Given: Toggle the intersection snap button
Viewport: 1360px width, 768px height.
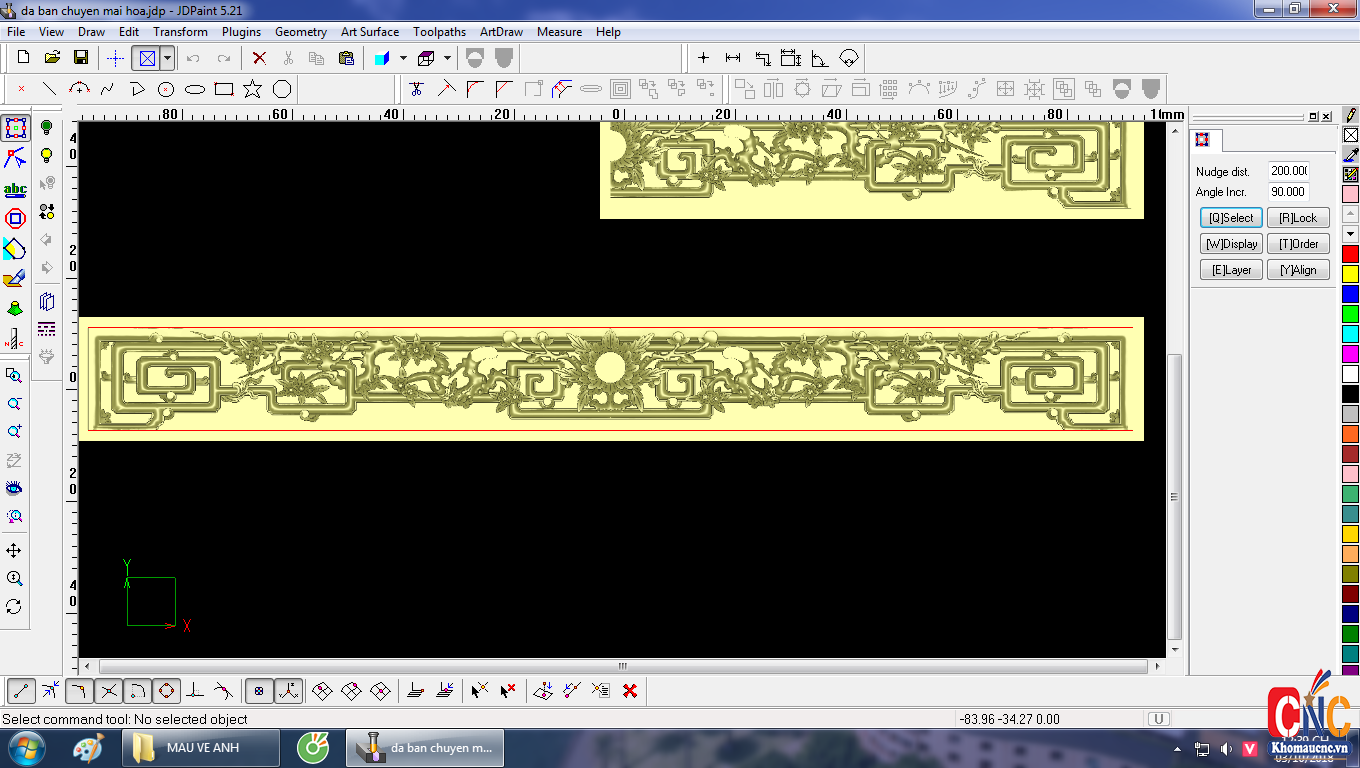Looking at the screenshot, I should pos(109,690).
